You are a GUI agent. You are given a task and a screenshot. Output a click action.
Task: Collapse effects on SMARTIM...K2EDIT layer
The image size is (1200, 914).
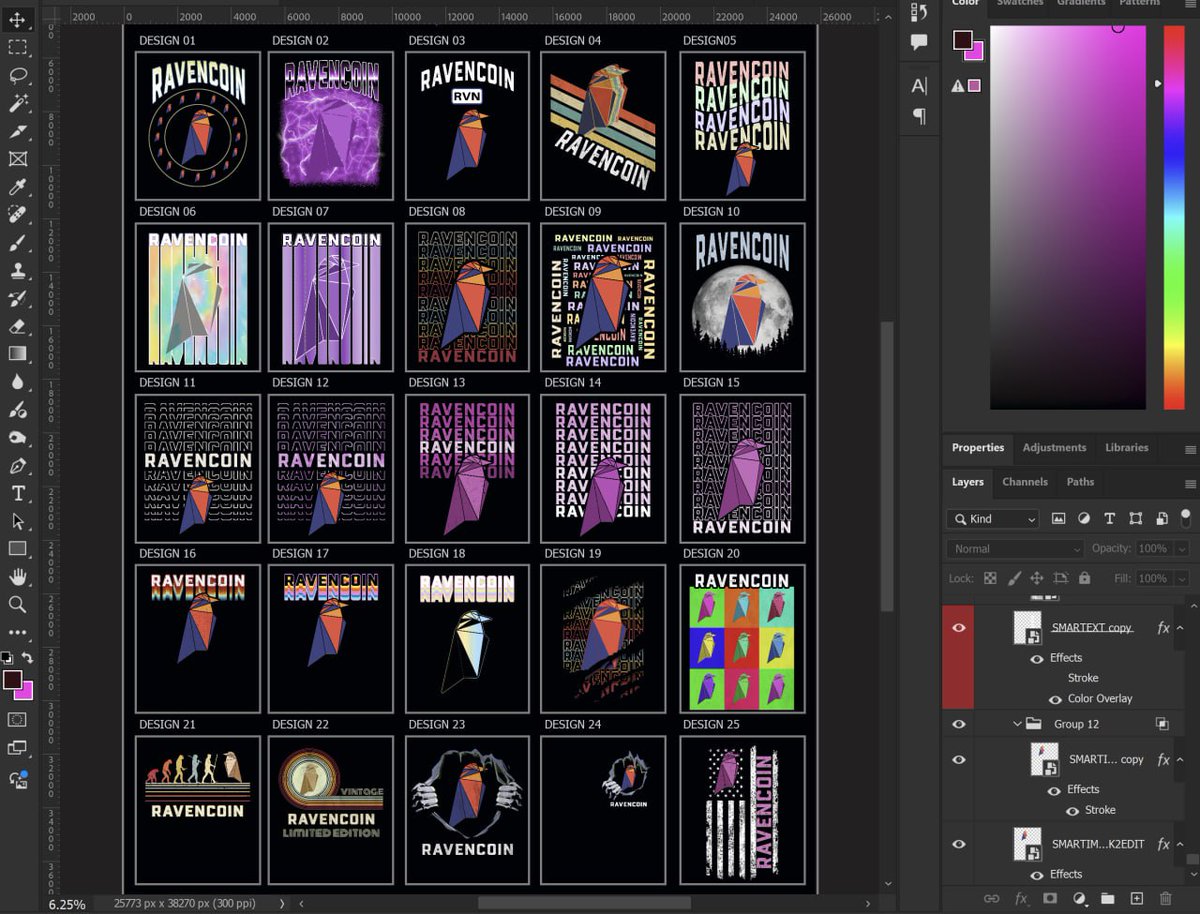click(x=1181, y=844)
